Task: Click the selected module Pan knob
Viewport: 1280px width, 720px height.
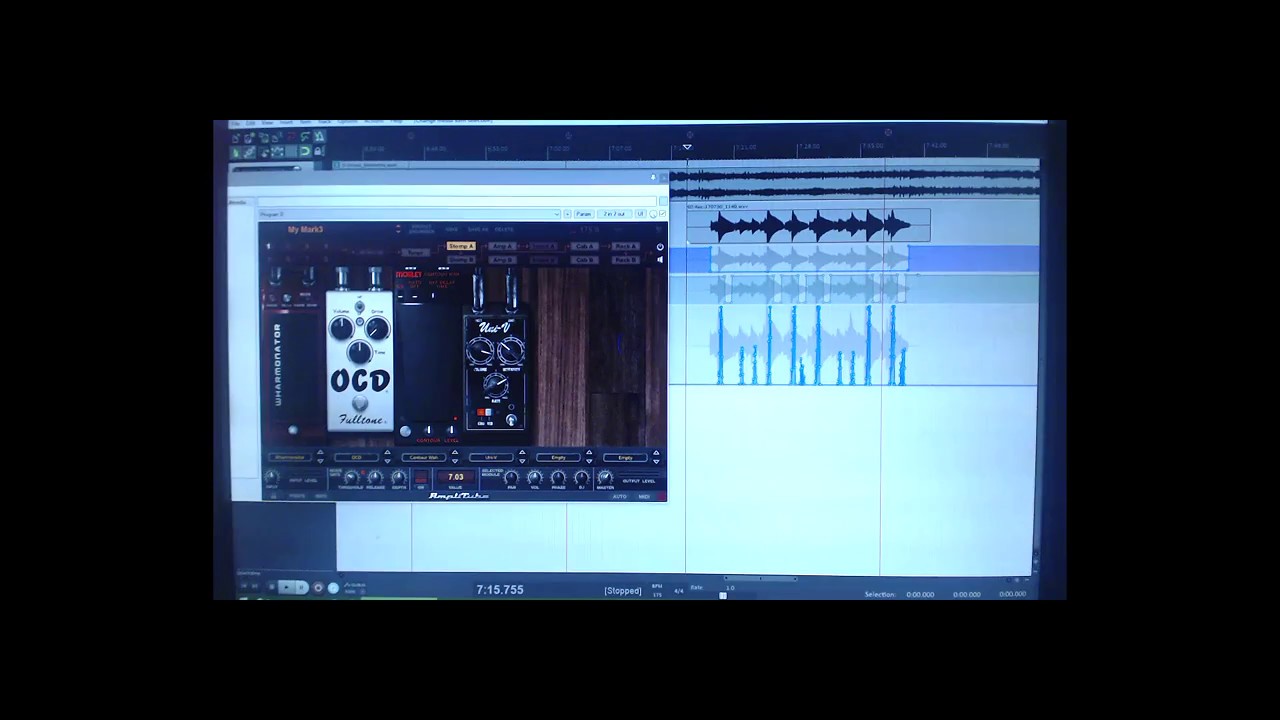Action: click(x=511, y=479)
